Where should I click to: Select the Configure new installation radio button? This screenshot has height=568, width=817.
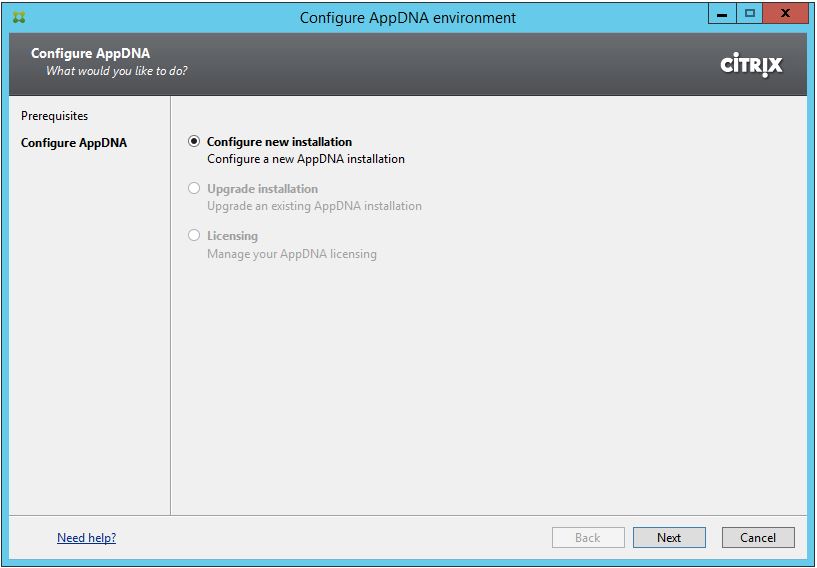pyautogui.click(x=194, y=142)
